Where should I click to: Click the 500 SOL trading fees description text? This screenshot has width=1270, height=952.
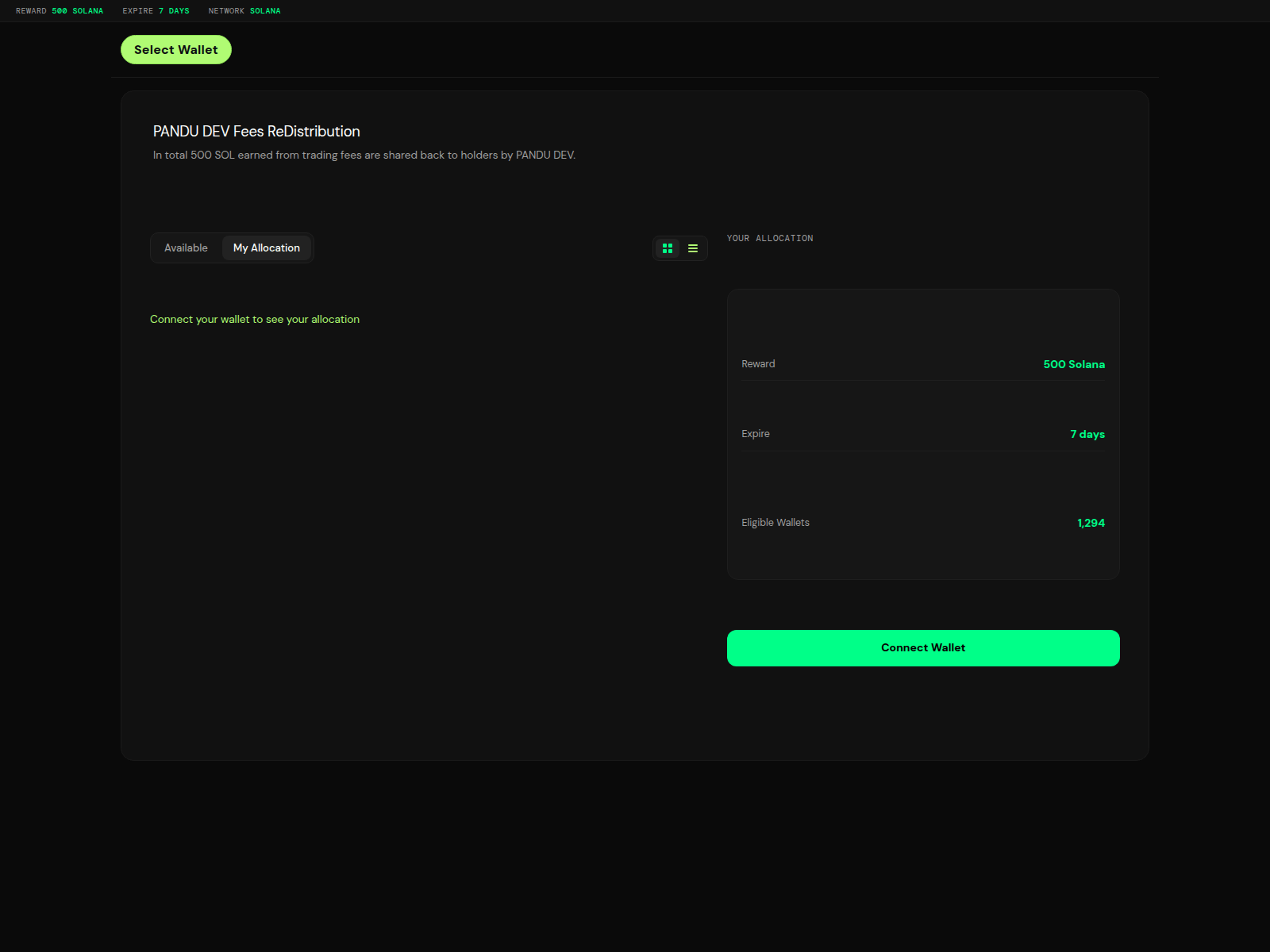click(364, 155)
